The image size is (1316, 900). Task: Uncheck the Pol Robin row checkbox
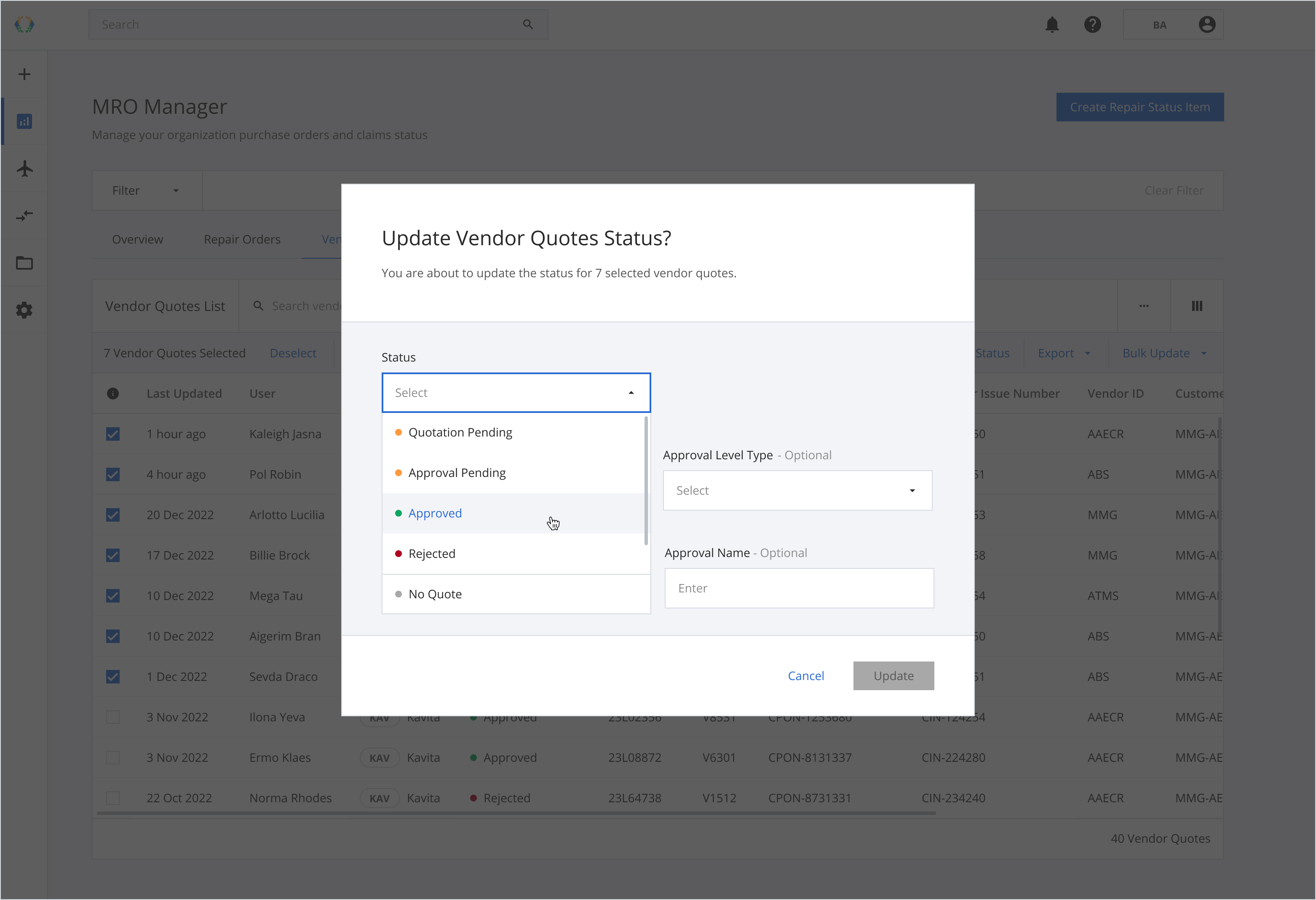tap(113, 474)
